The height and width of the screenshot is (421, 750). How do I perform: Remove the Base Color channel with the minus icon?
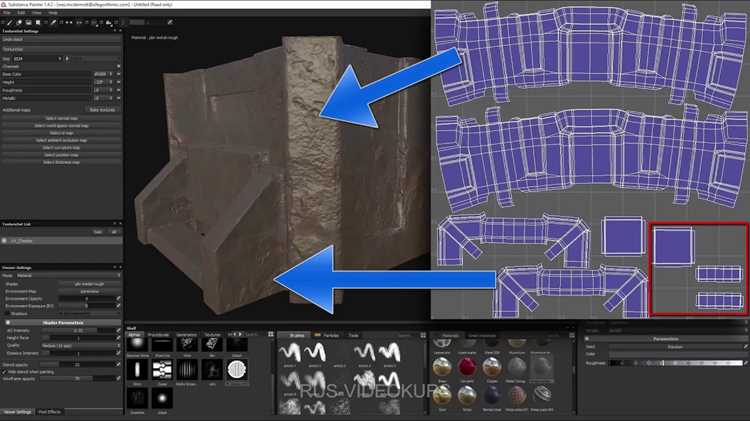click(x=119, y=74)
